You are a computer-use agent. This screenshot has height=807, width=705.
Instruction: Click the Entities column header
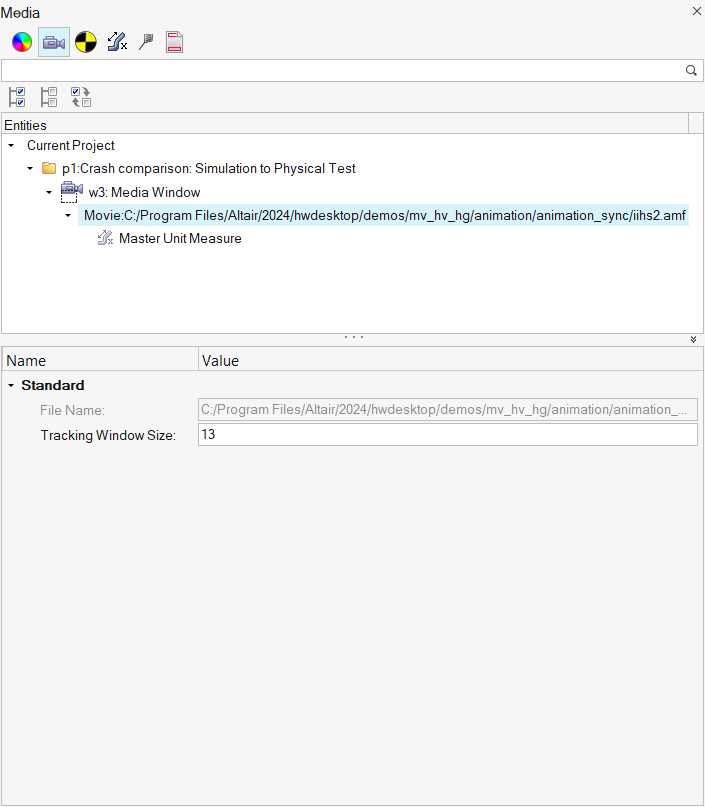coord(344,125)
